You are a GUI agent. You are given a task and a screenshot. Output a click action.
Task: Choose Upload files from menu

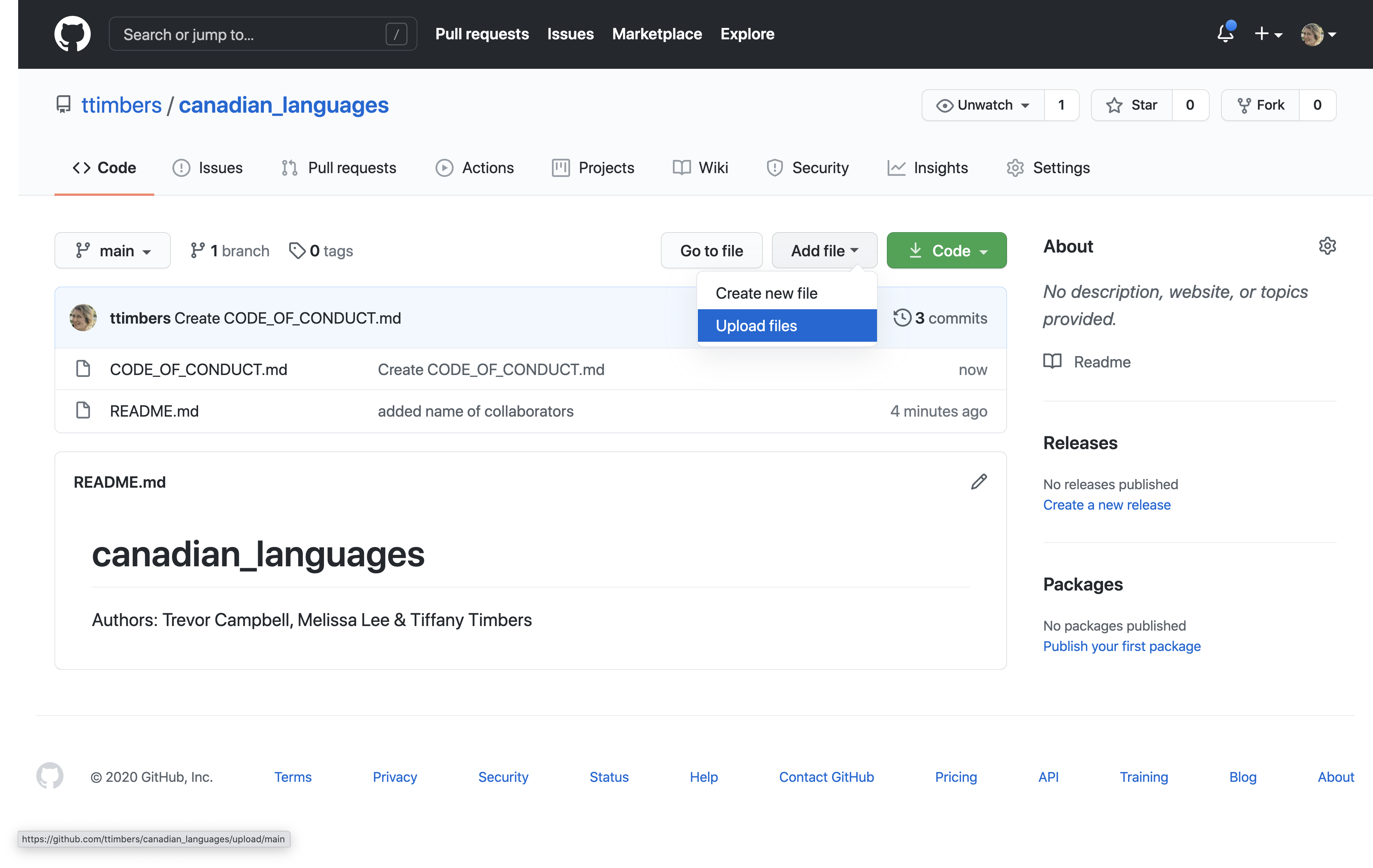point(787,325)
